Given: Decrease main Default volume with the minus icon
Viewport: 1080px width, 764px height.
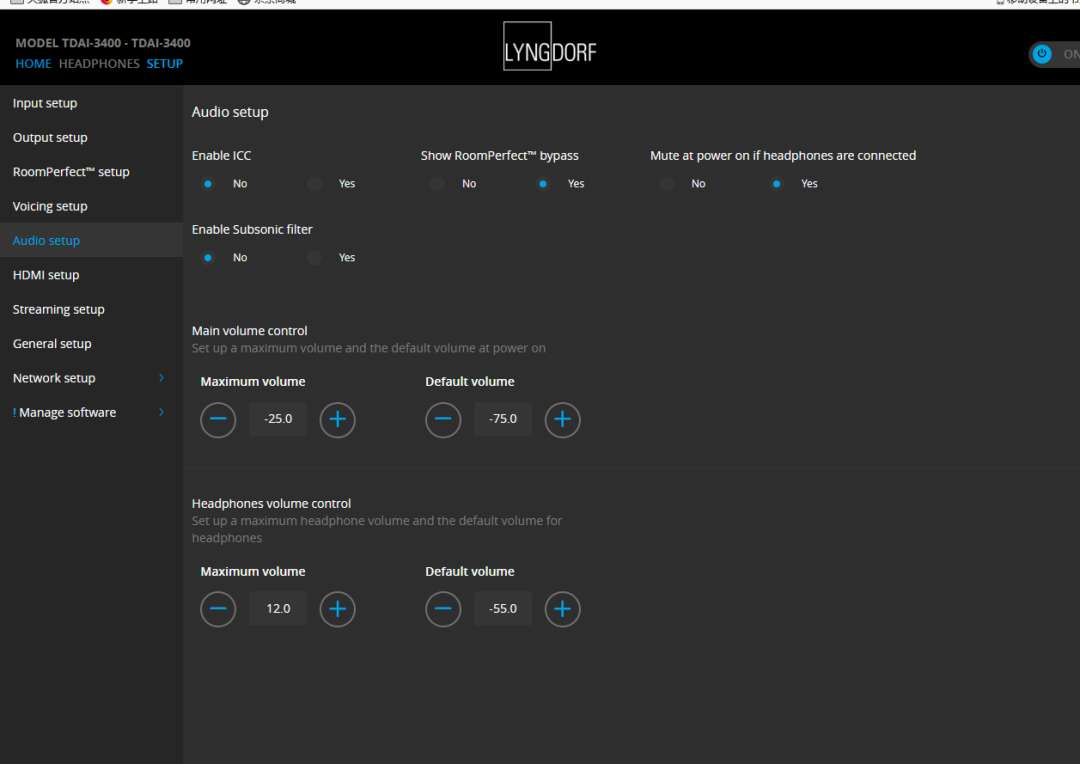Looking at the screenshot, I should [x=443, y=419].
